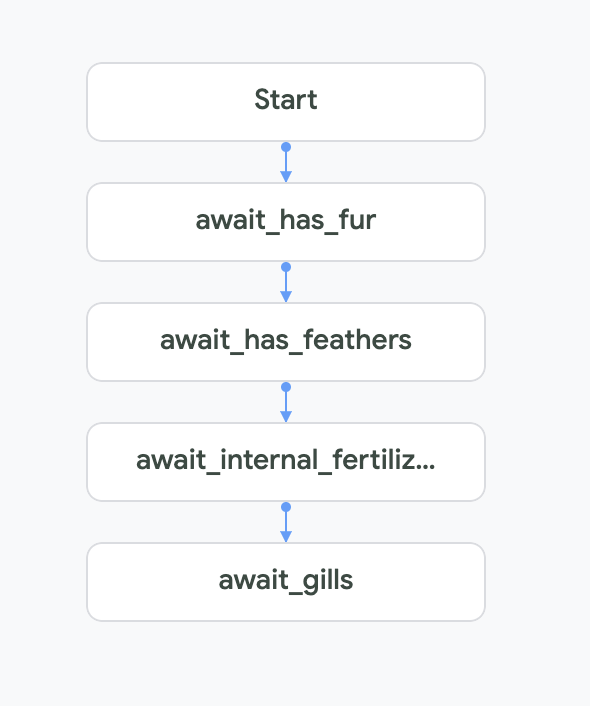Click the empty canvas above the Start node
The height and width of the screenshot is (706, 590).
[x=286, y=31]
